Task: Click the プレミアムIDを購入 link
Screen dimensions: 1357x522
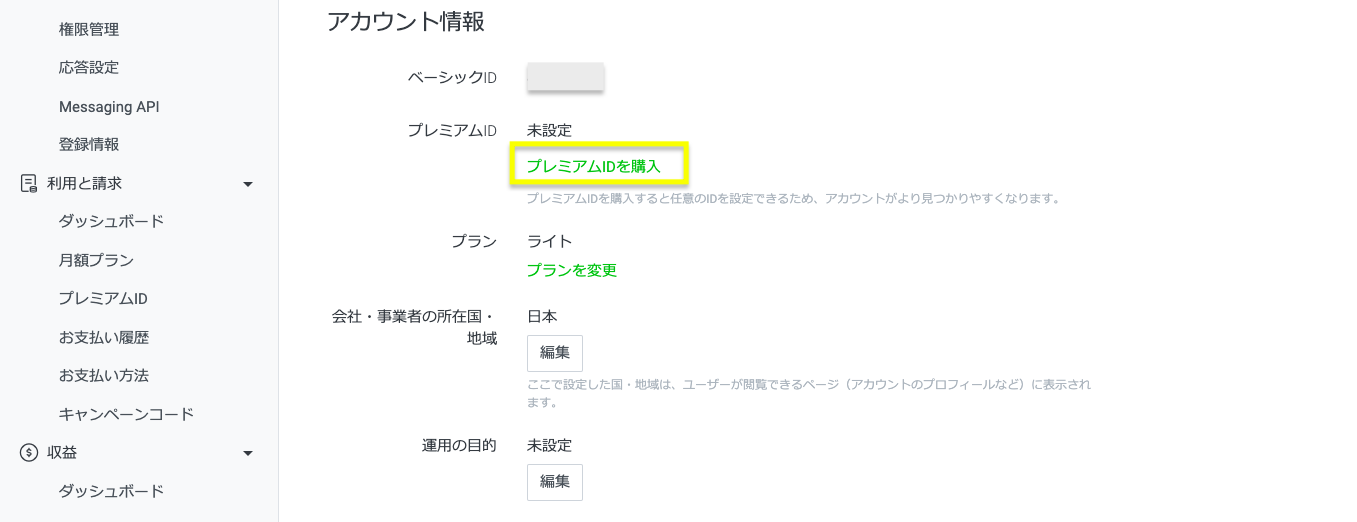Action: pos(594,167)
